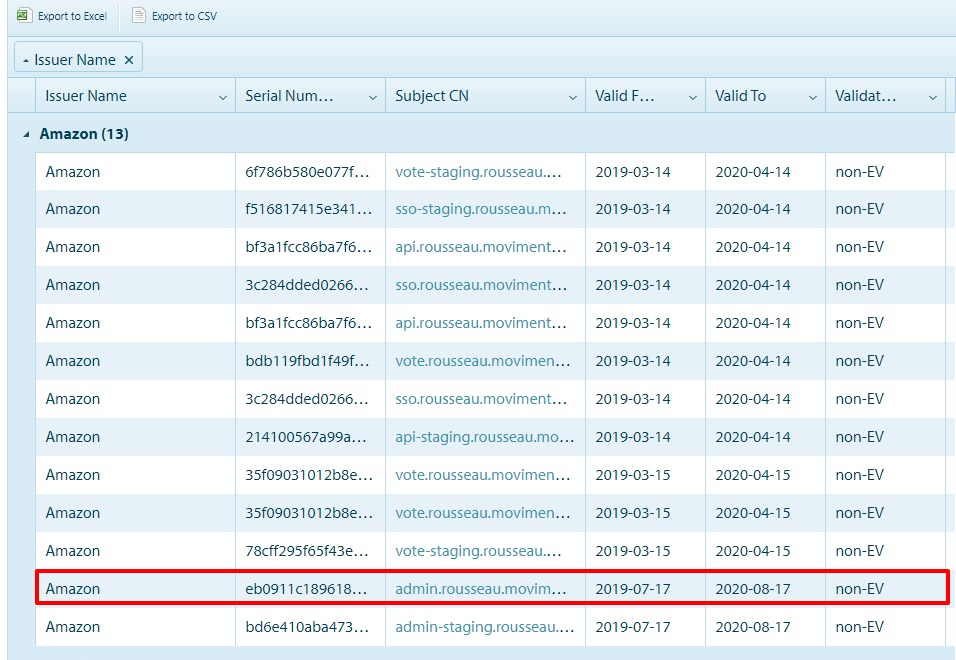Open the Subject CN column header dropdown
This screenshot has height=660, width=956.
point(573,97)
